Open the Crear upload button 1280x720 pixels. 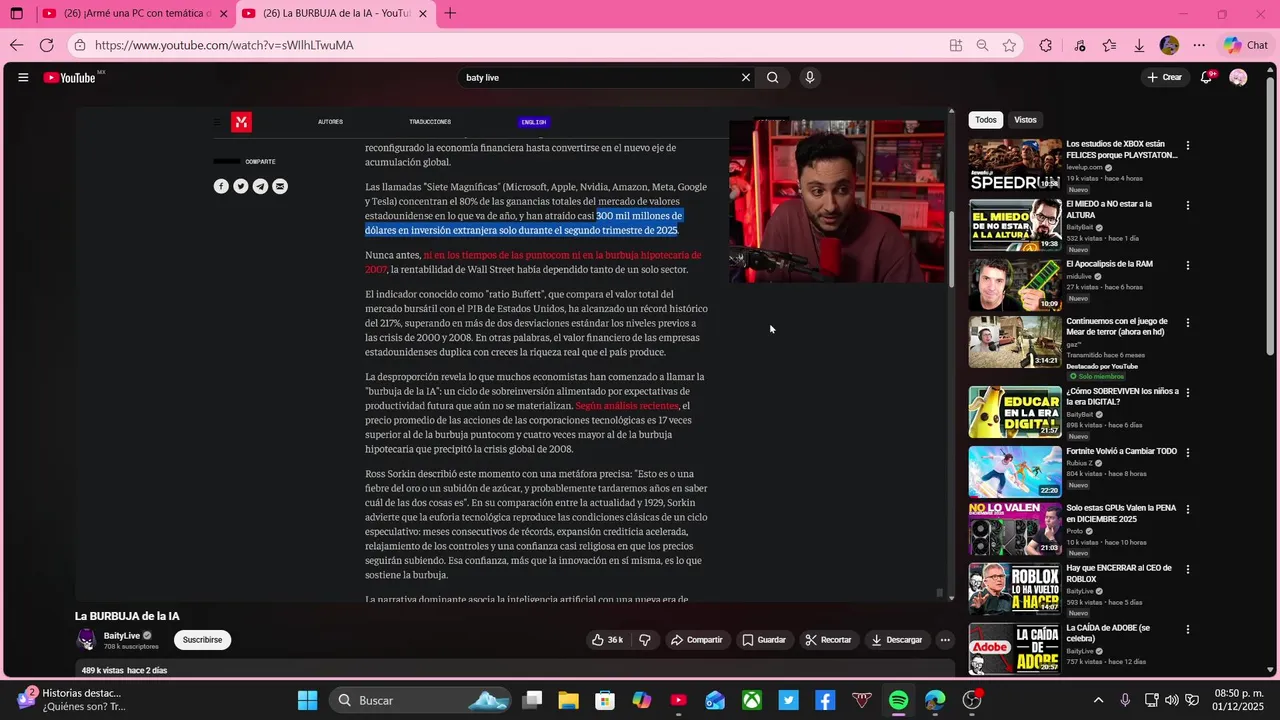[x=1165, y=77]
